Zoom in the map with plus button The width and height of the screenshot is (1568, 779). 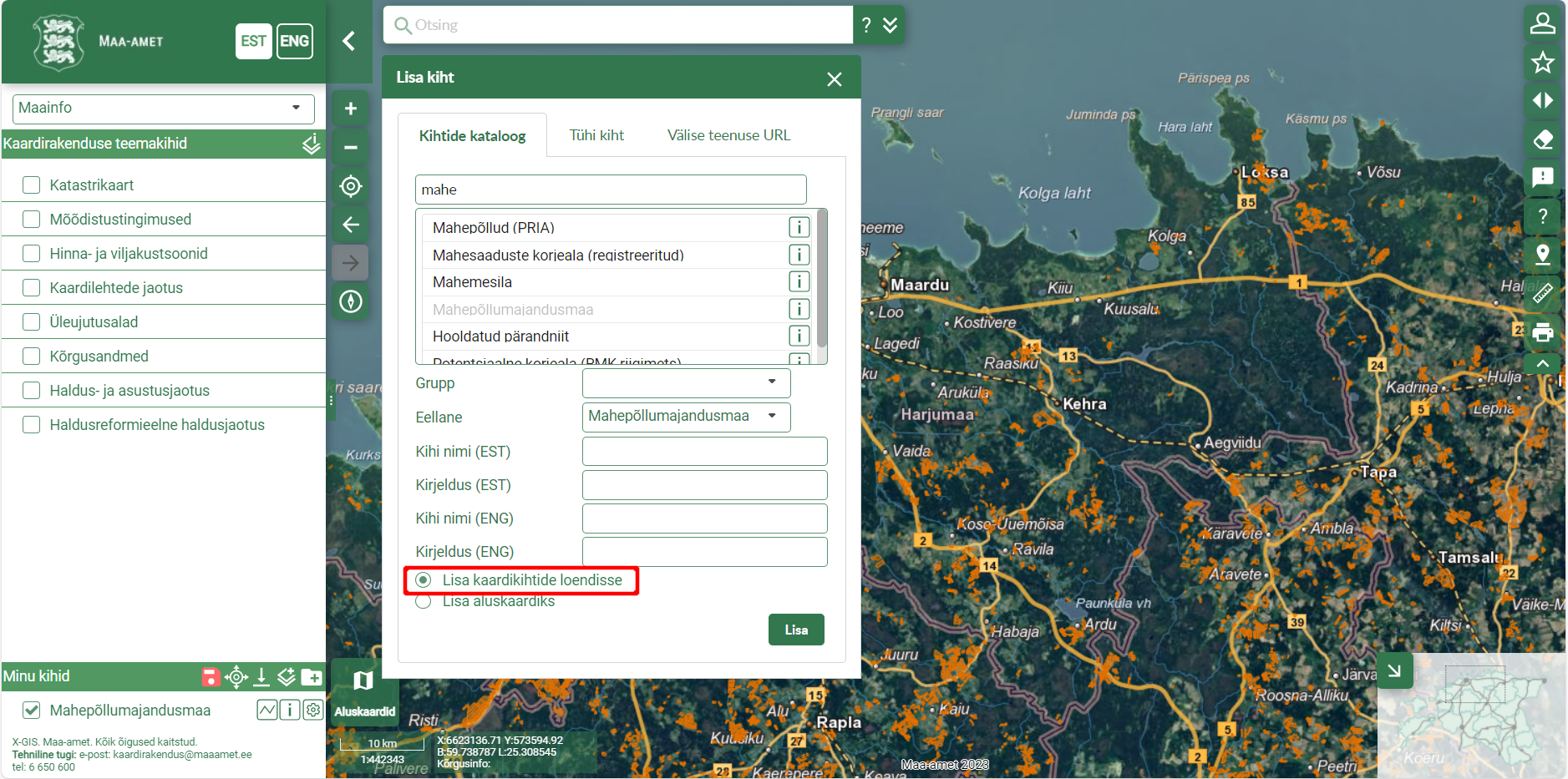coord(351,109)
